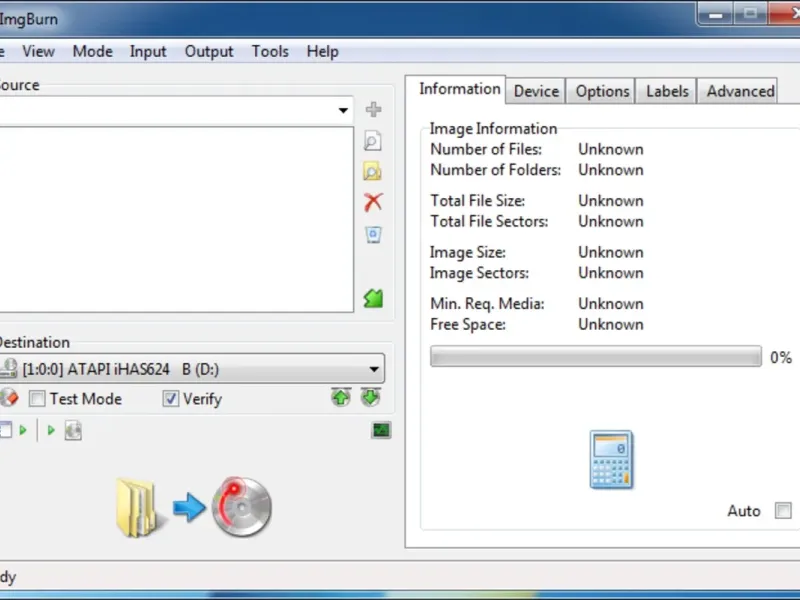Screen dimensions: 800x600
Task: Click the Free Space Unknown value
Action: tap(610, 324)
